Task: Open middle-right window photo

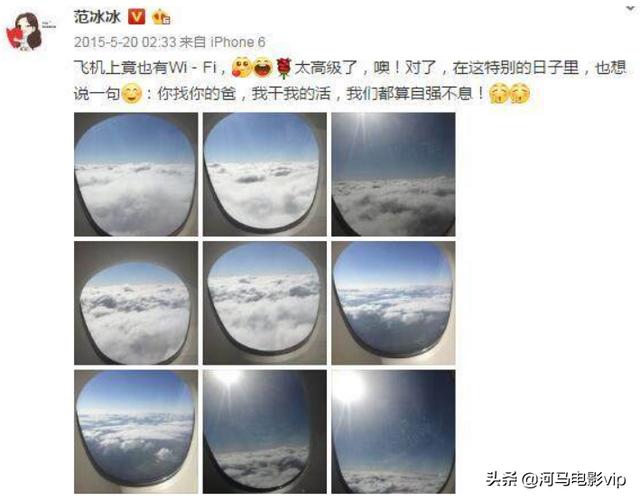Action: [x=393, y=303]
